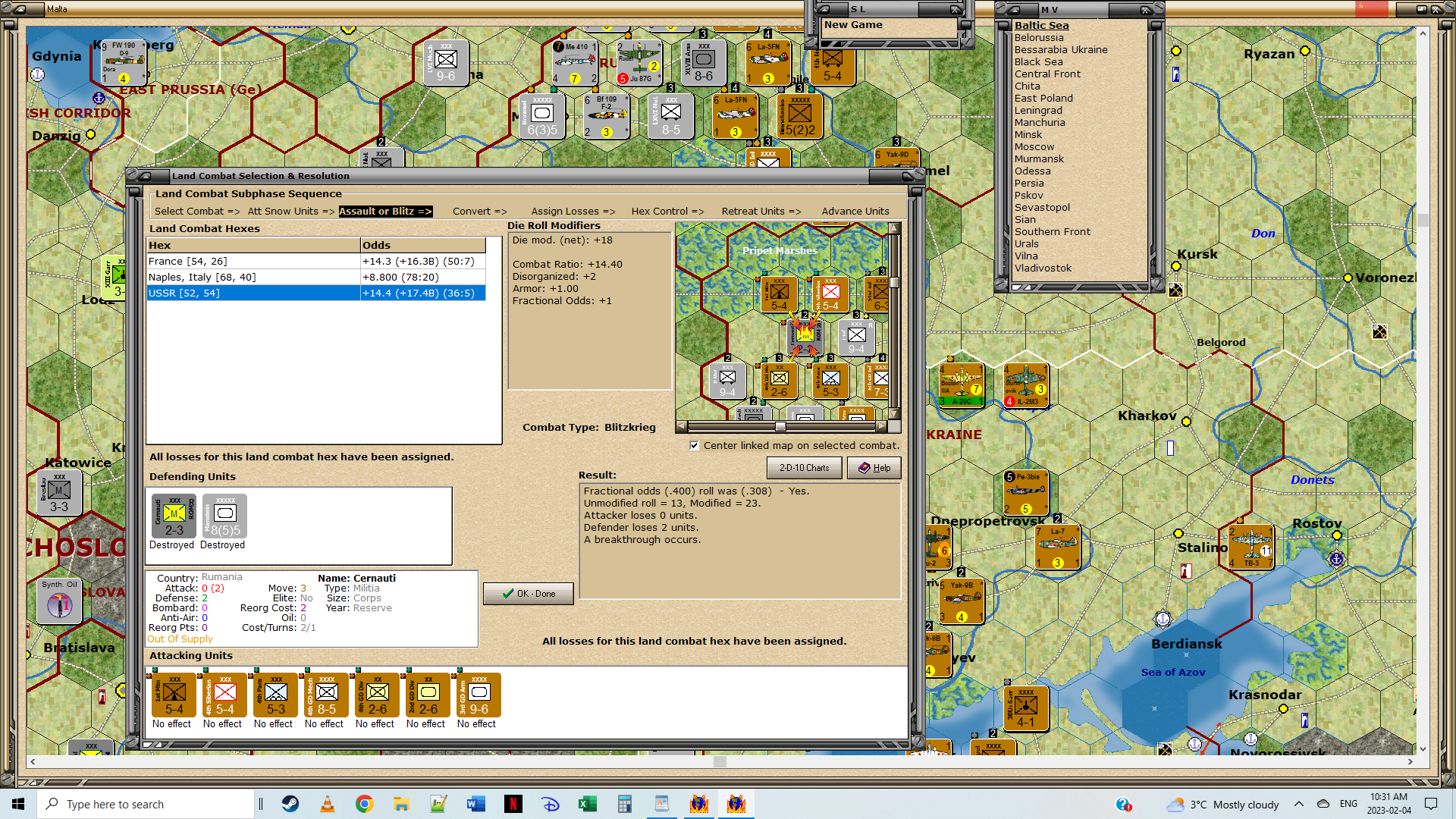
Task: Click the Hex column header
Action: click(253, 245)
